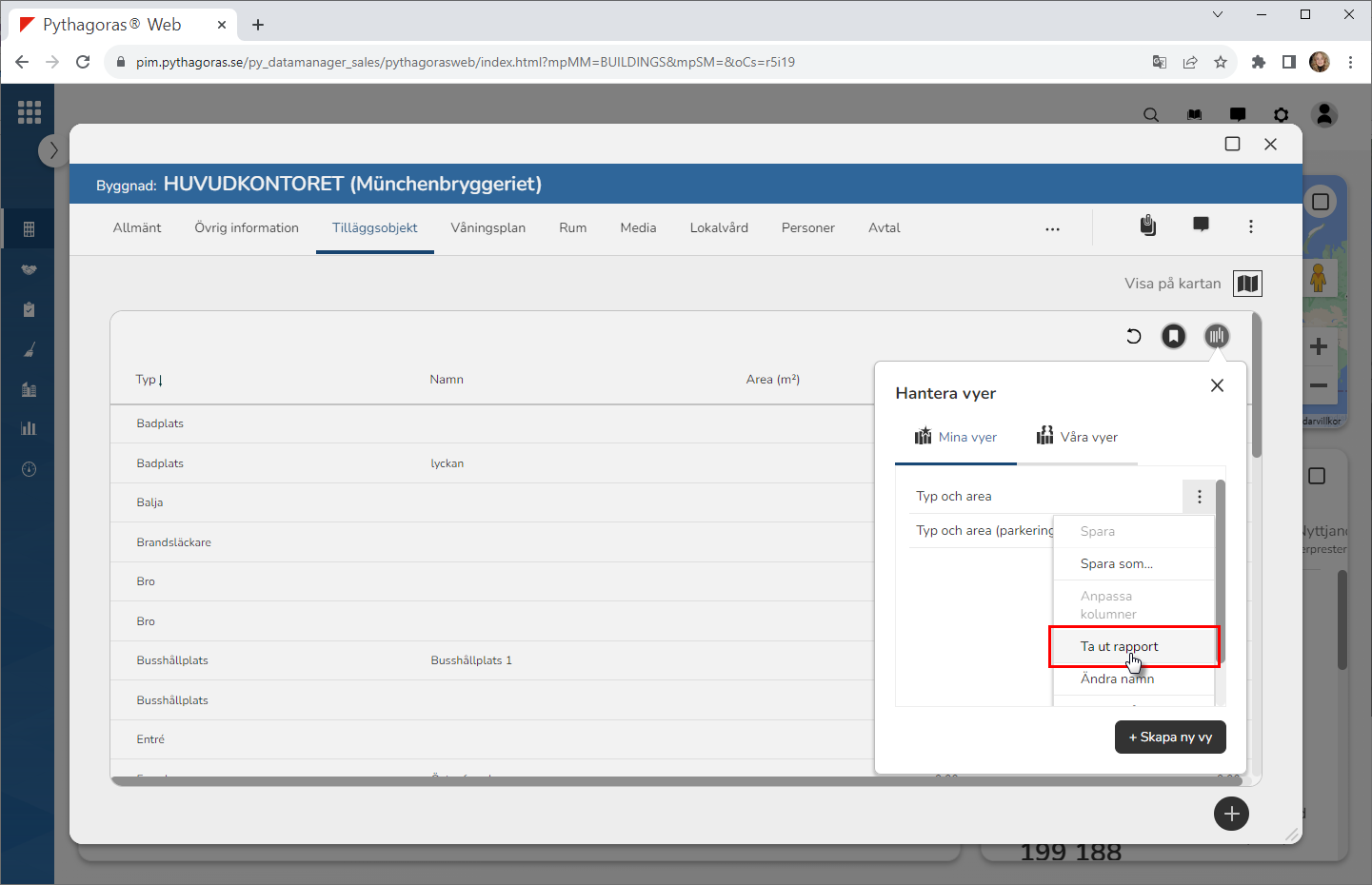
Task: Bookmark this page with the star icon
Action: (1221, 62)
